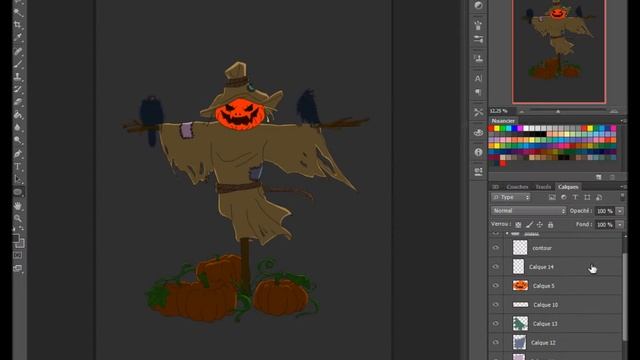Select the Calques tab
Screen dimensions: 640x360
pyautogui.click(x=568, y=187)
